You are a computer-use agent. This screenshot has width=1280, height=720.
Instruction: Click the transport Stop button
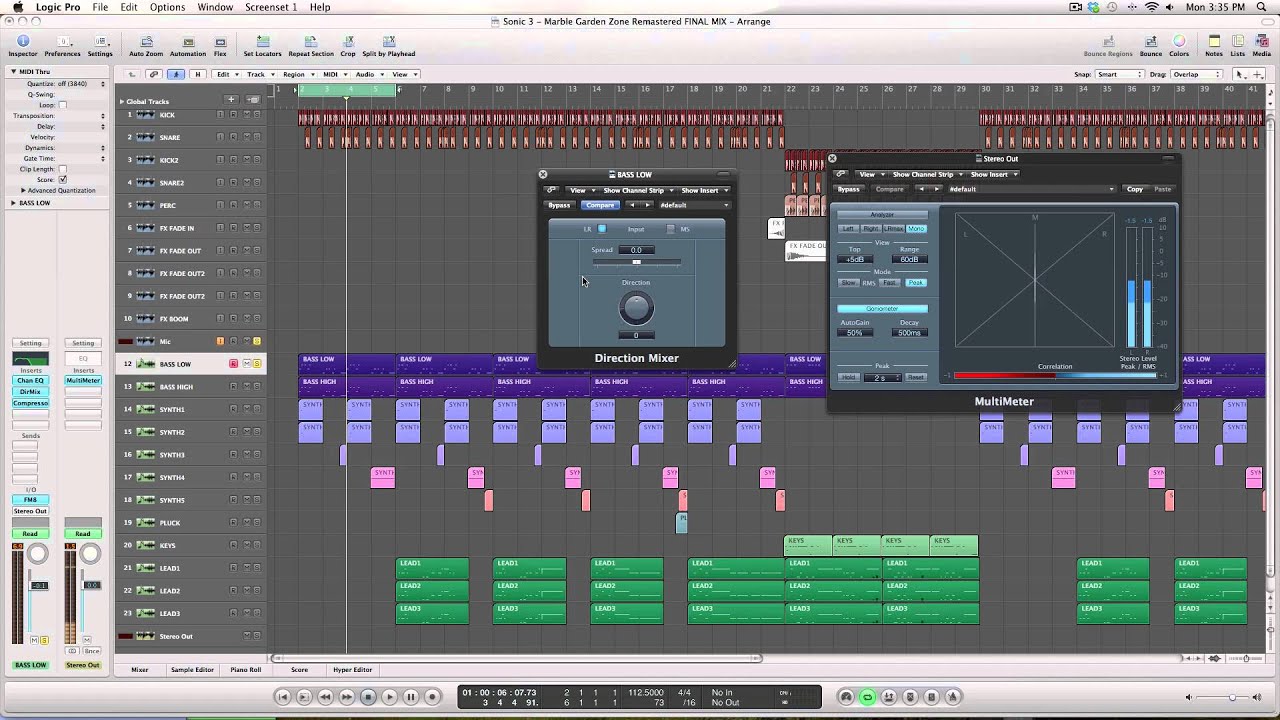pos(368,697)
